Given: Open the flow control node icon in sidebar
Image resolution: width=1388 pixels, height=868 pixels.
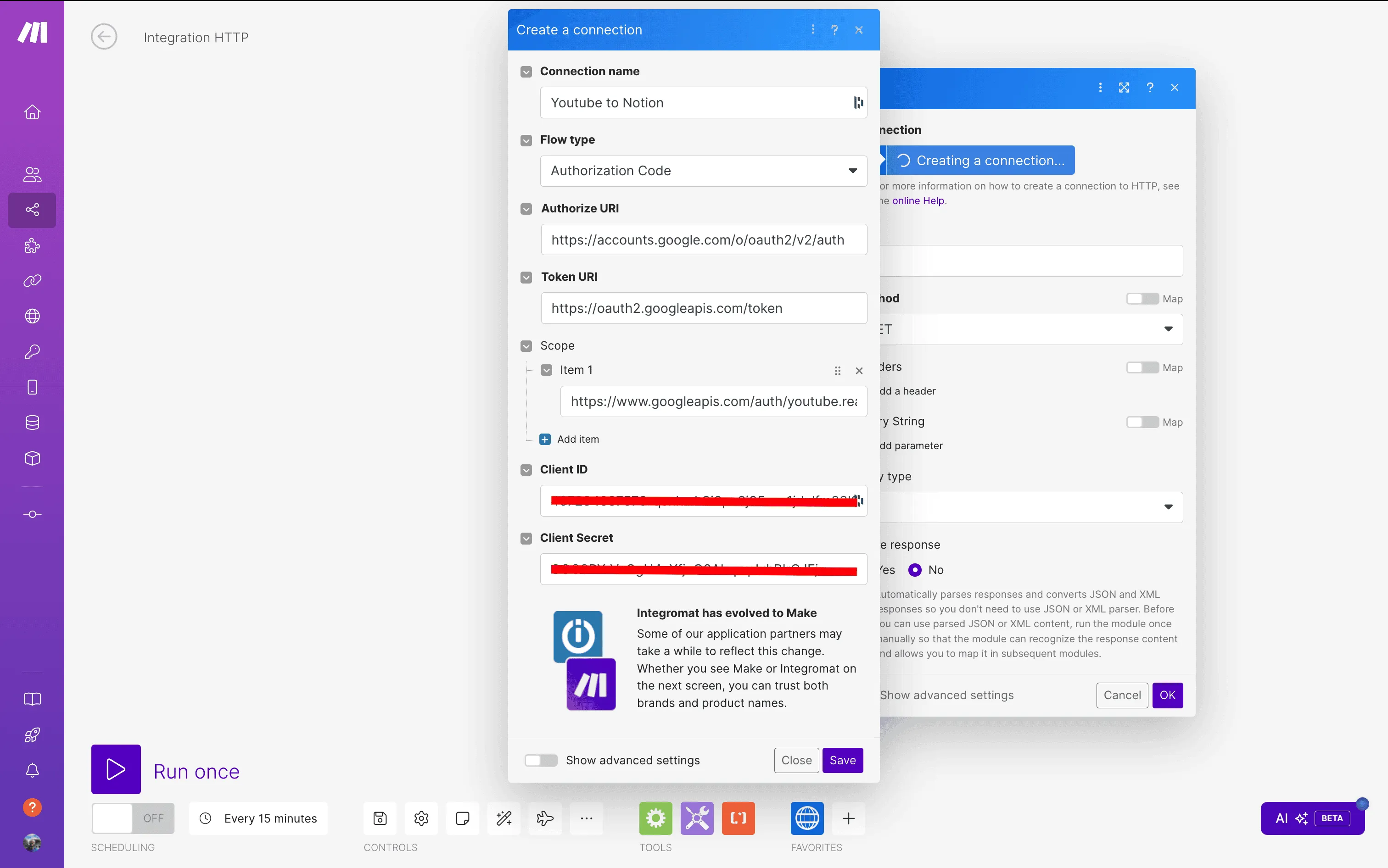Looking at the screenshot, I should [x=32, y=514].
